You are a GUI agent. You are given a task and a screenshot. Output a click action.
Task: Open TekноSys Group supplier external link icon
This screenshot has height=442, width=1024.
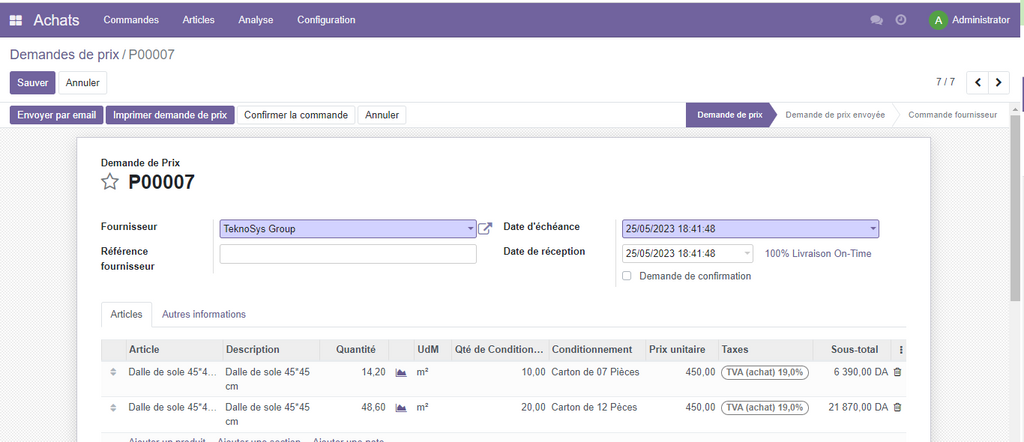[x=485, y=229]
